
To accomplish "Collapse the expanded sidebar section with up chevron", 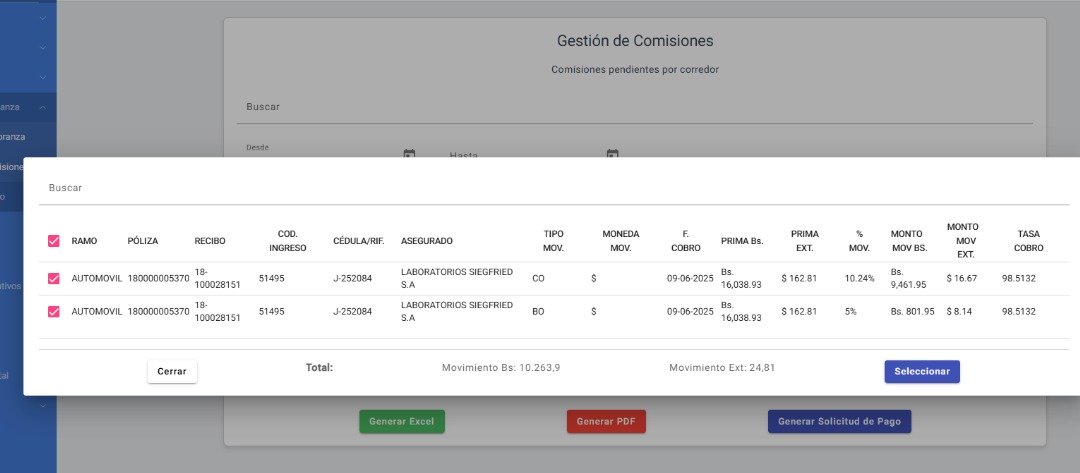I will 43,107.
